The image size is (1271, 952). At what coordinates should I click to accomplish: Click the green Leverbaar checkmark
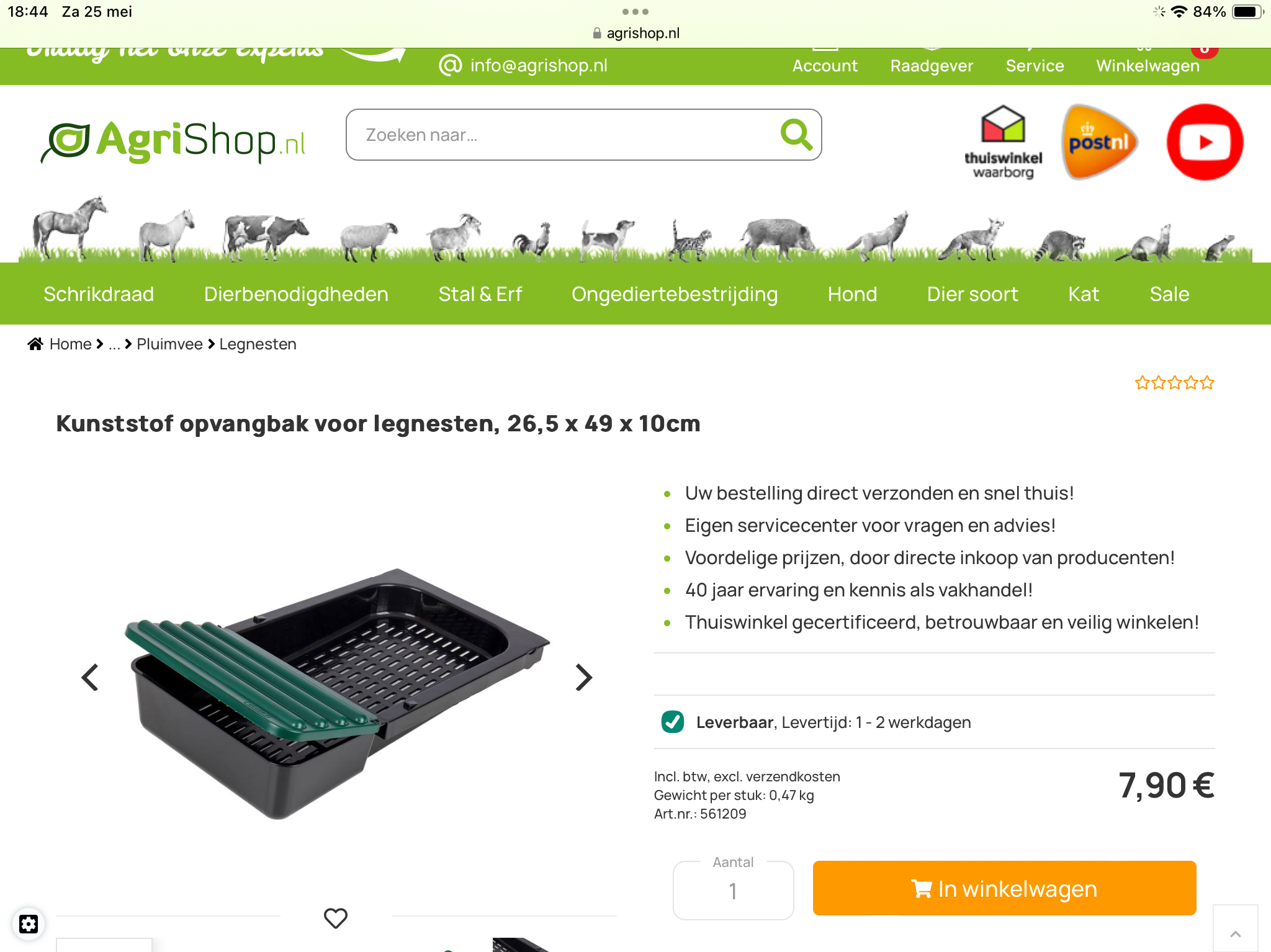(673, 722)
